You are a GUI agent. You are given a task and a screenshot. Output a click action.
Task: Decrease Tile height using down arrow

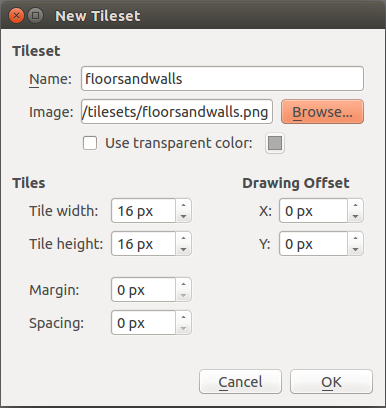point(183,249)
